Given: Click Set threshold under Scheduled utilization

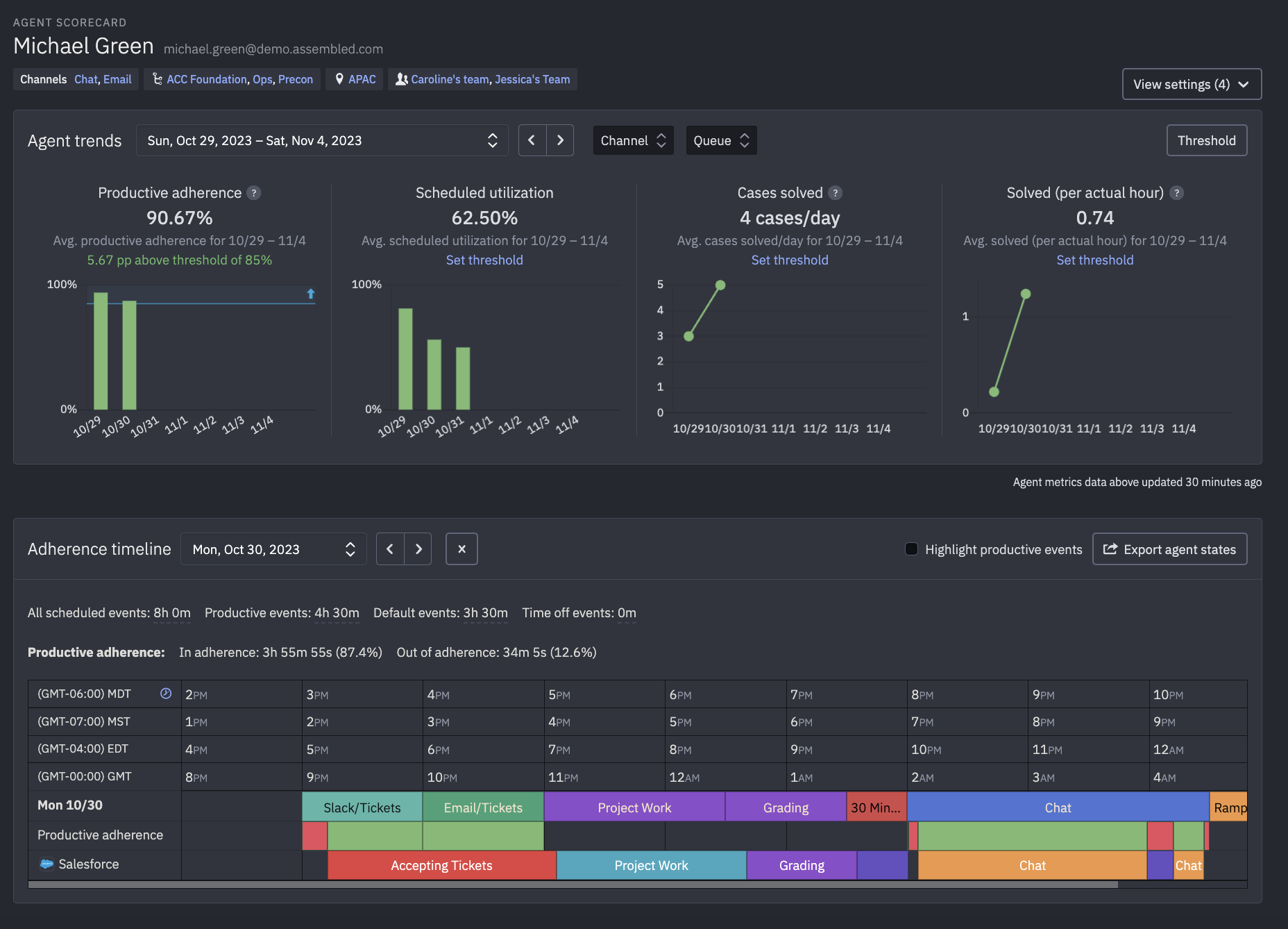Looking at the screenshot, I should [x=484, y=260].
